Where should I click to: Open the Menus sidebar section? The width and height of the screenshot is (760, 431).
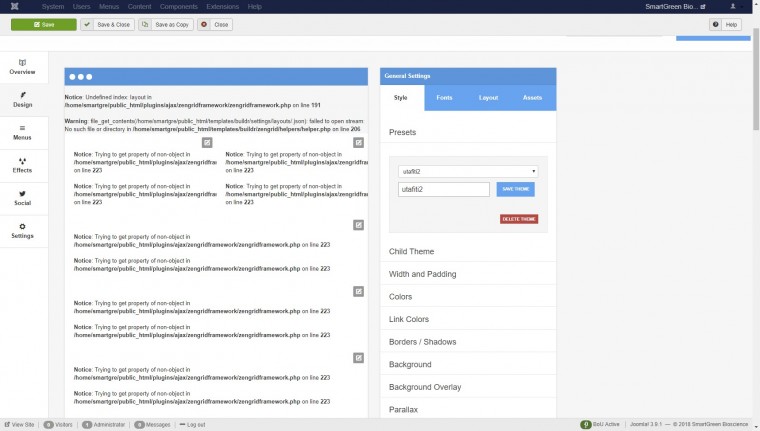(22, 133)
